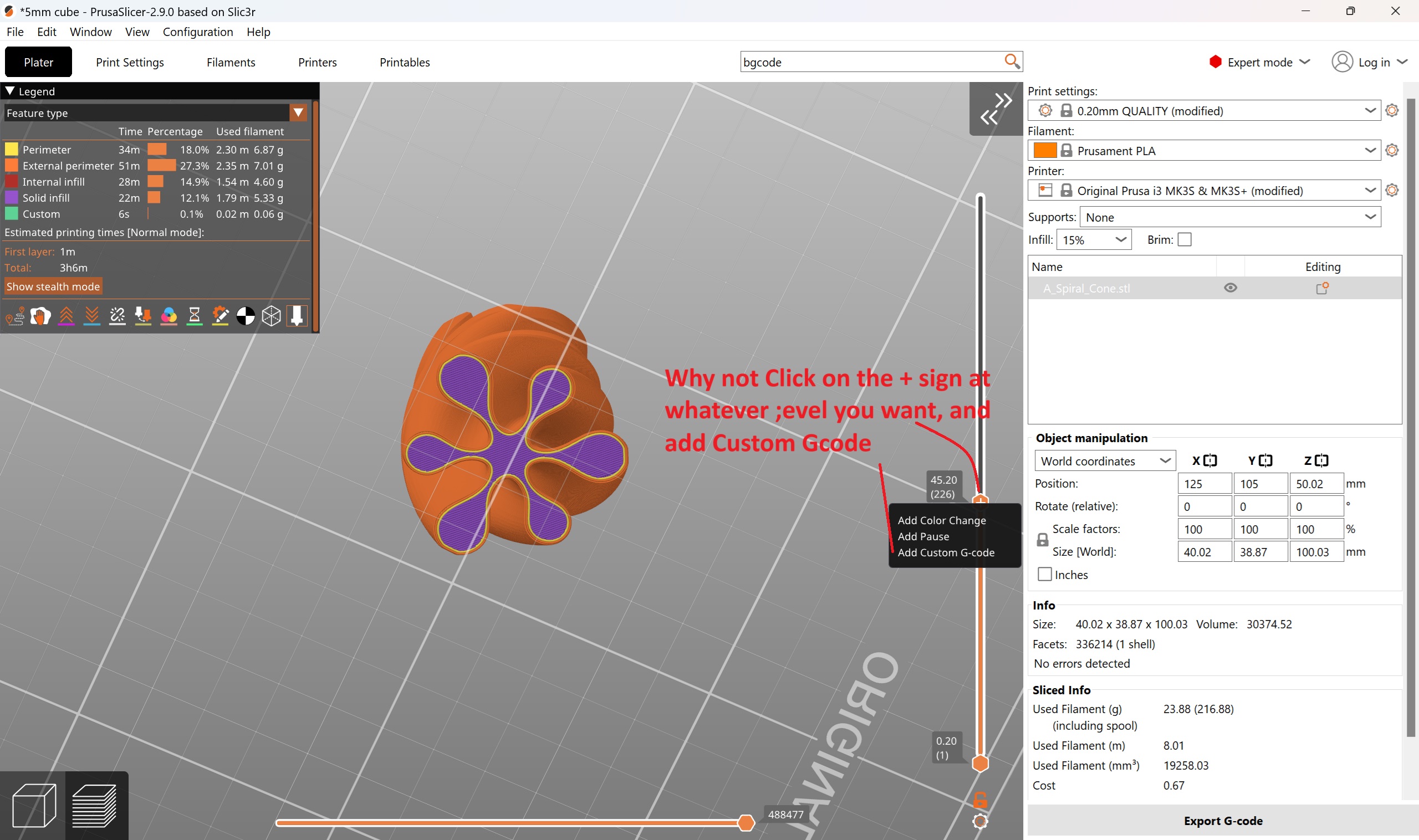Toggle seams broken-link icon
The height and width of the screenshot is (840, 1419).
click(x=117, y=316)
